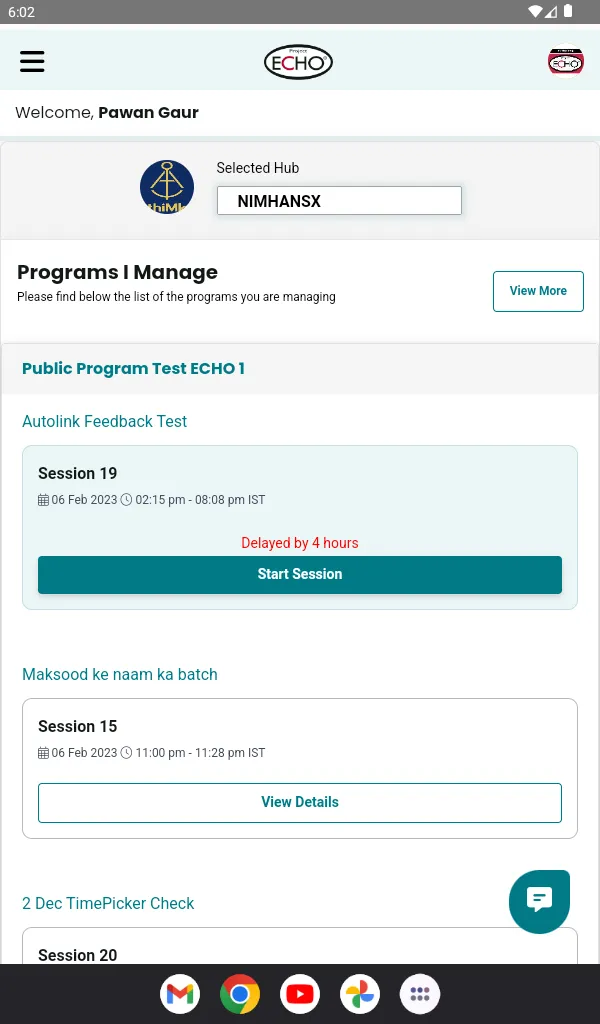Viewport: 600px width, 1024px height.
Task: Open the profile avatar at top right
Action: click(x=566, y=62)
